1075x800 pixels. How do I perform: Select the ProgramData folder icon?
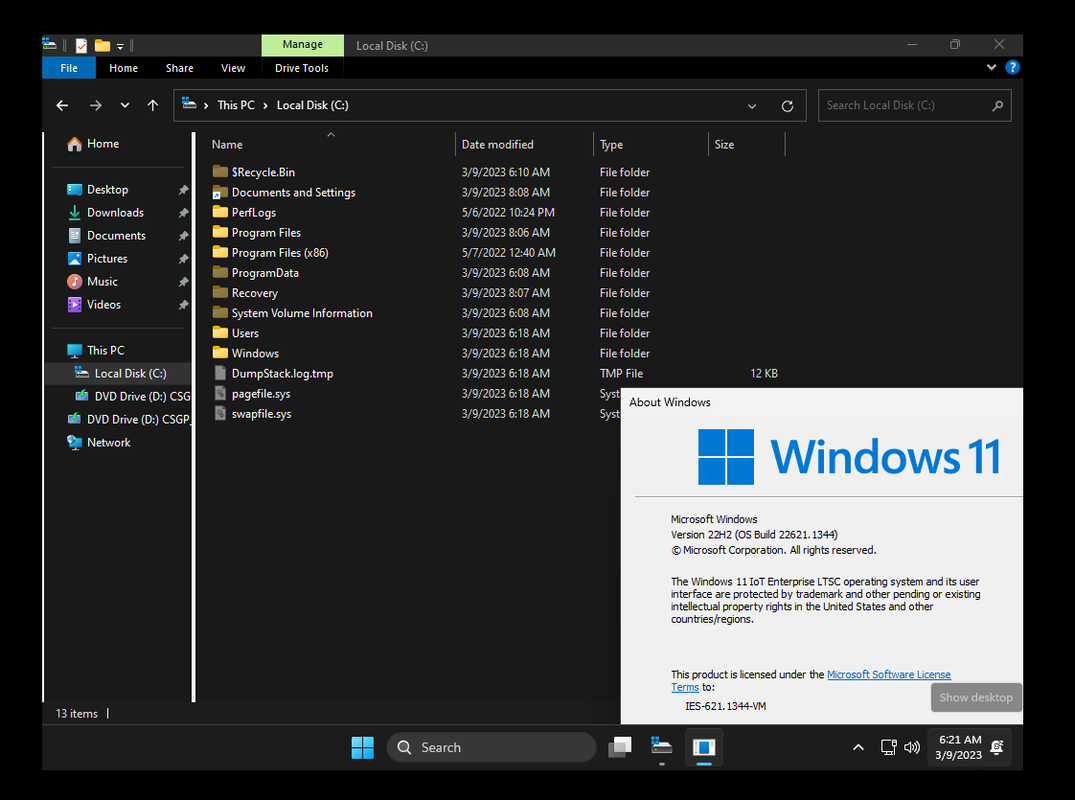tap(220, 272)
